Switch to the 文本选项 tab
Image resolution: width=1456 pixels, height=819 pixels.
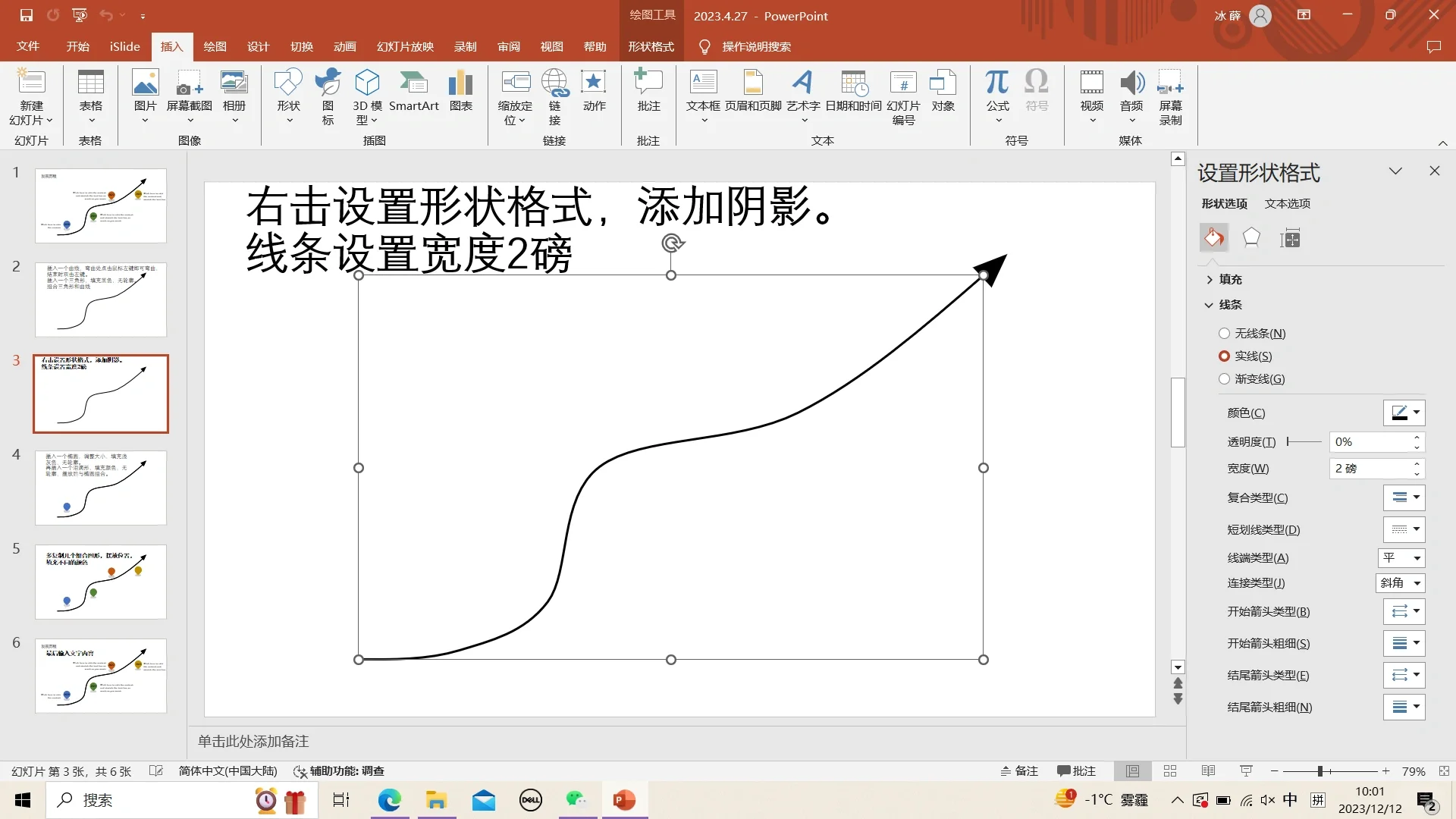coord(1287,203)
